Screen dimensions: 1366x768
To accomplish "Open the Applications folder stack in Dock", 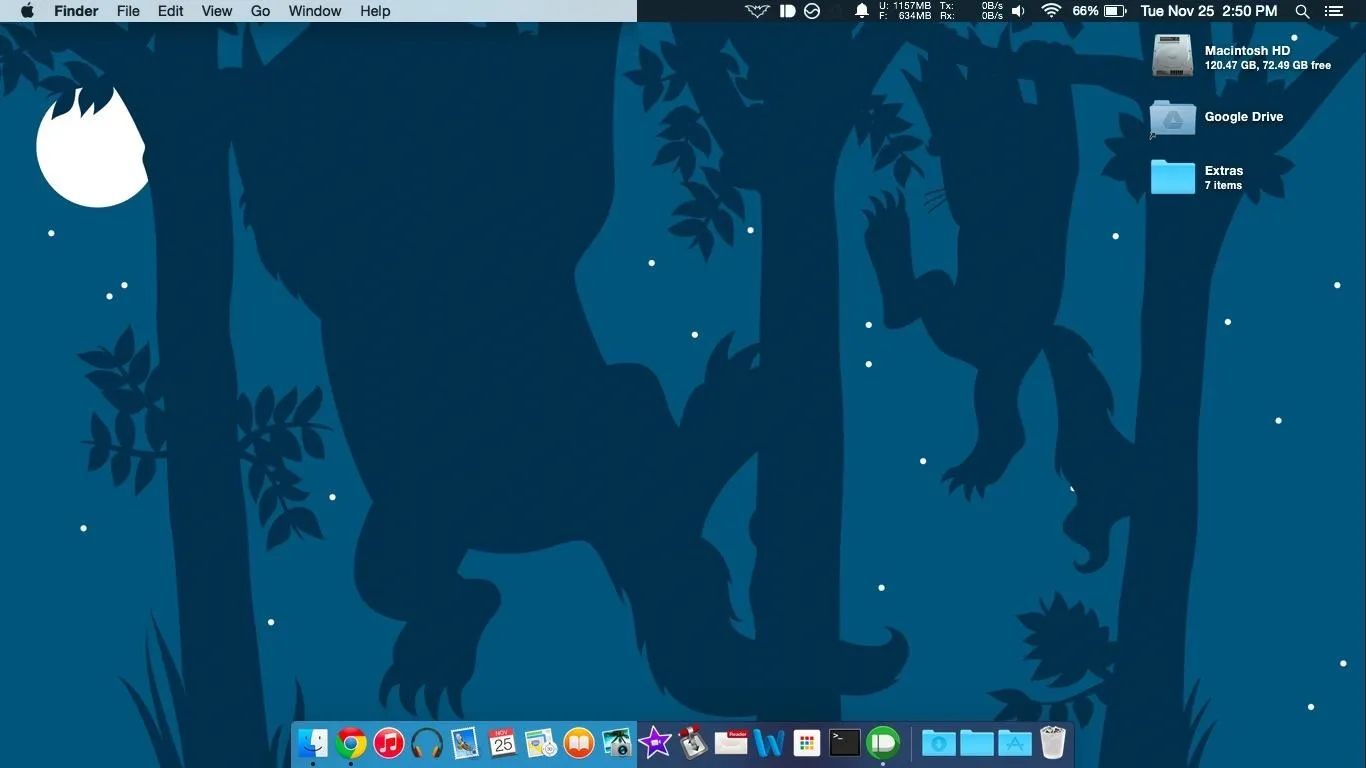I will click(1015, 743).
